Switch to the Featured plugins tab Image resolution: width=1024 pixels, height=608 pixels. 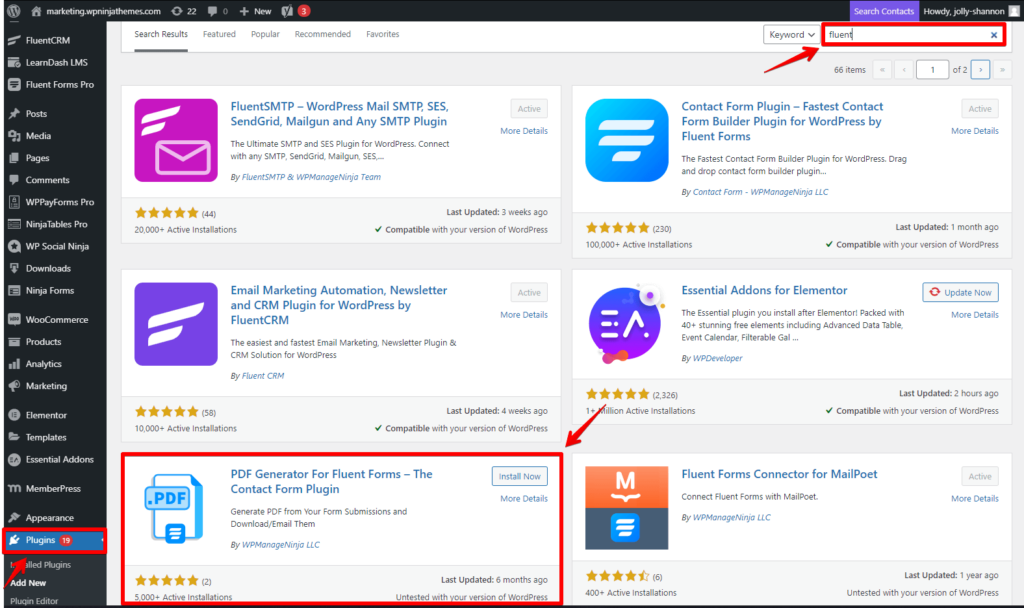219,33
